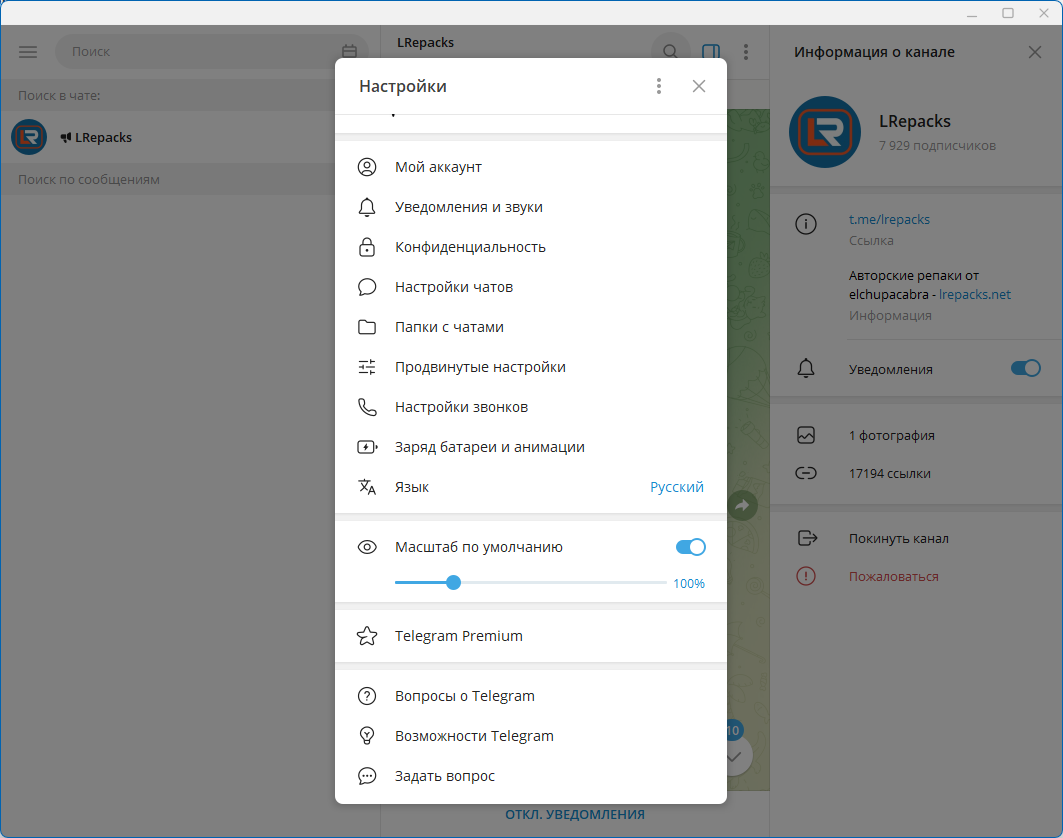Click the folder icon beside Папки с чатами
This screenshot has width=1063, height=838.
coord(367,327)
